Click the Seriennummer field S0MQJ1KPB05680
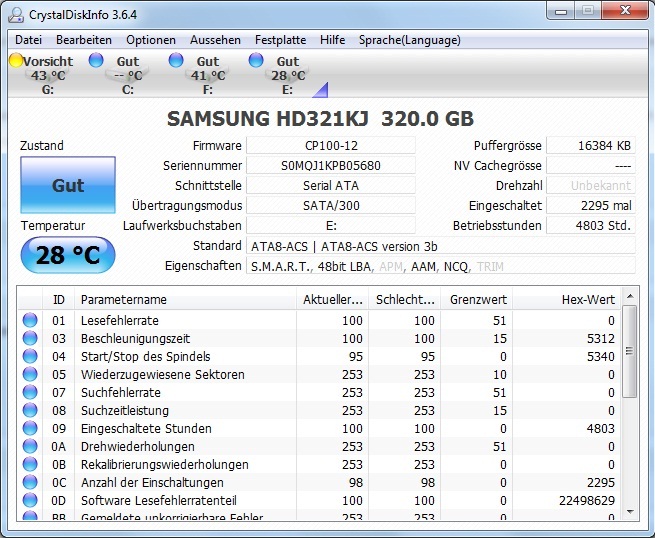The height and width of the screenshot is (538, 655). [331, 165]
